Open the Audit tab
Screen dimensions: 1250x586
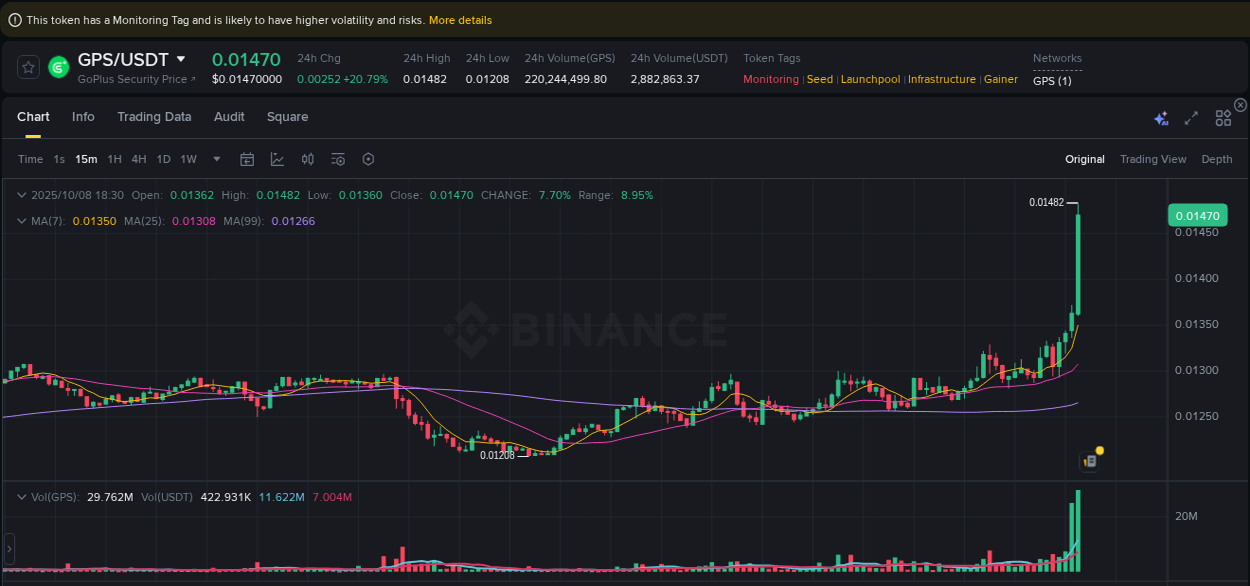[229, 117]
